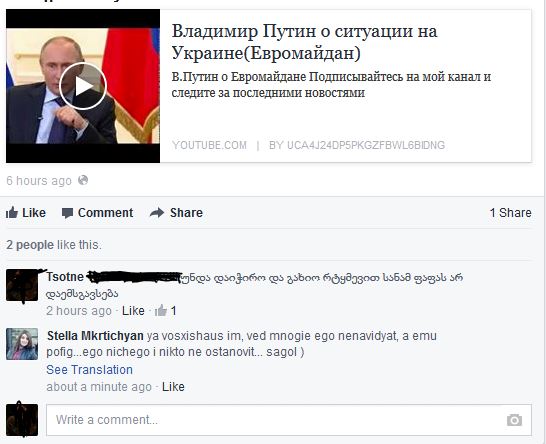Click the globe privacy icon
Image resolution: width=546 pixels, height=444 pixels.
click(83, 180)
